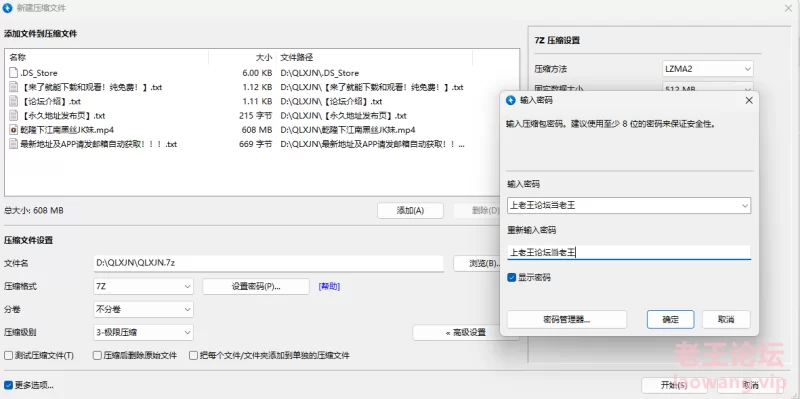Image resolution: width=800 pixels, height=399 pixels.
Task: Expand the 输入密码 history dropdown arrow
Action: (x=745, y=206)
